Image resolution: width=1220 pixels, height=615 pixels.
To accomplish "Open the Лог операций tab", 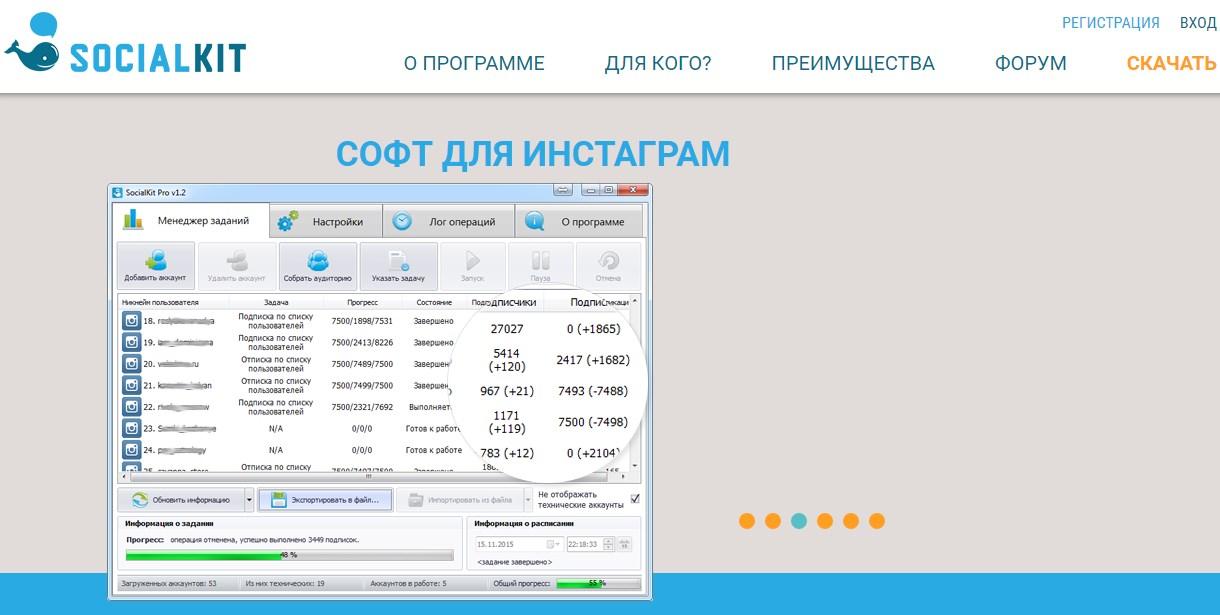I will click(450, 222).
